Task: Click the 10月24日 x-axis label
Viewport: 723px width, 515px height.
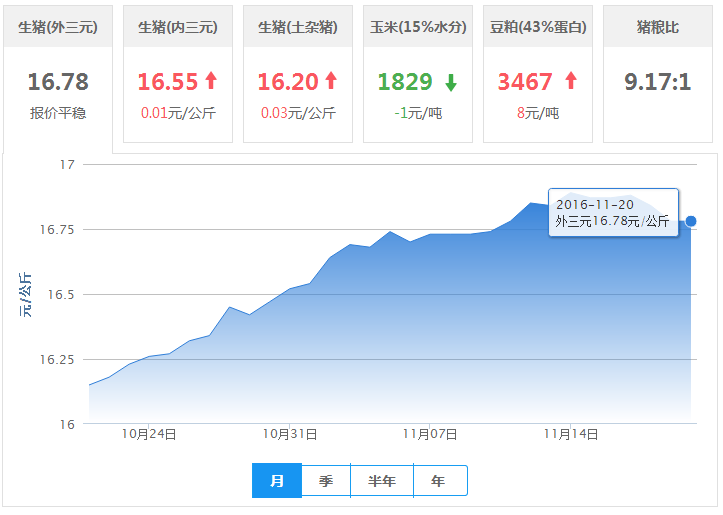Action: click(150, 434)
